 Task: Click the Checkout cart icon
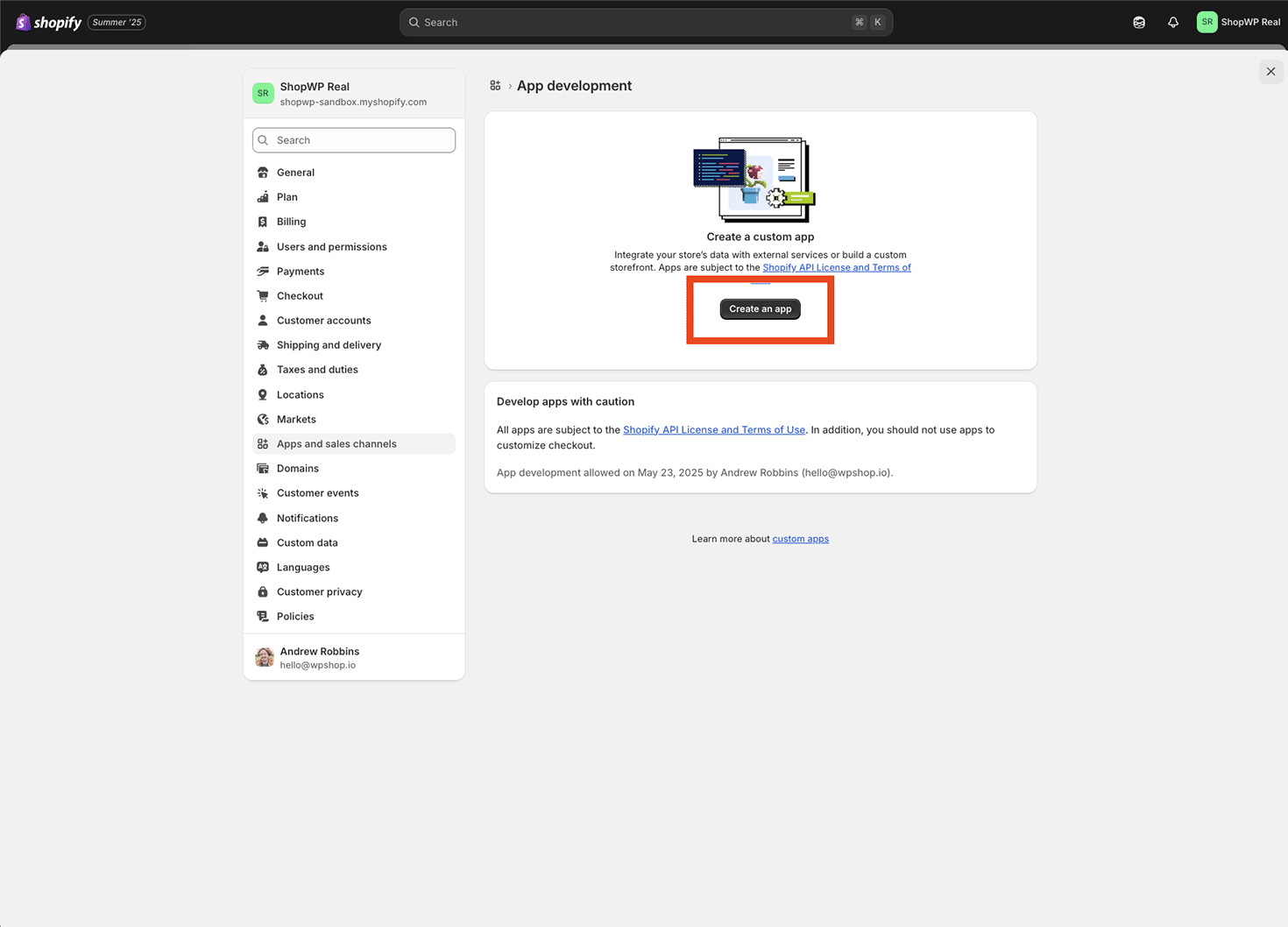(263, 296)
